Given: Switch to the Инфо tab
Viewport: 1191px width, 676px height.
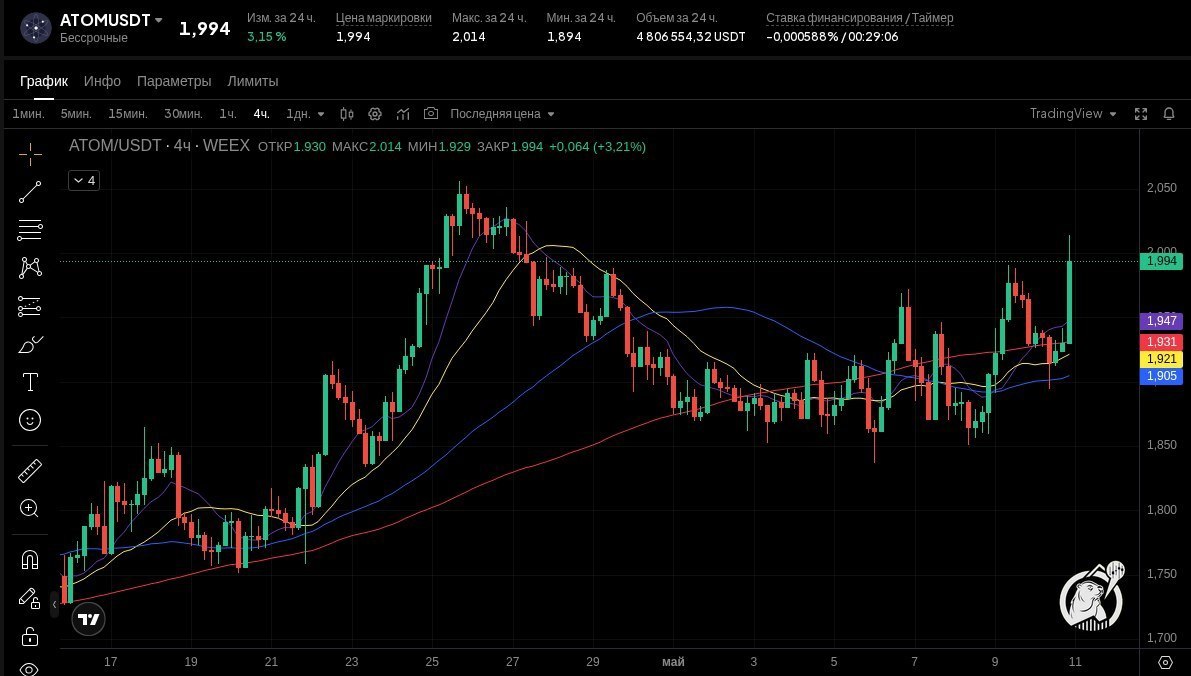Looking at the screenshot, I should point(103,81).
